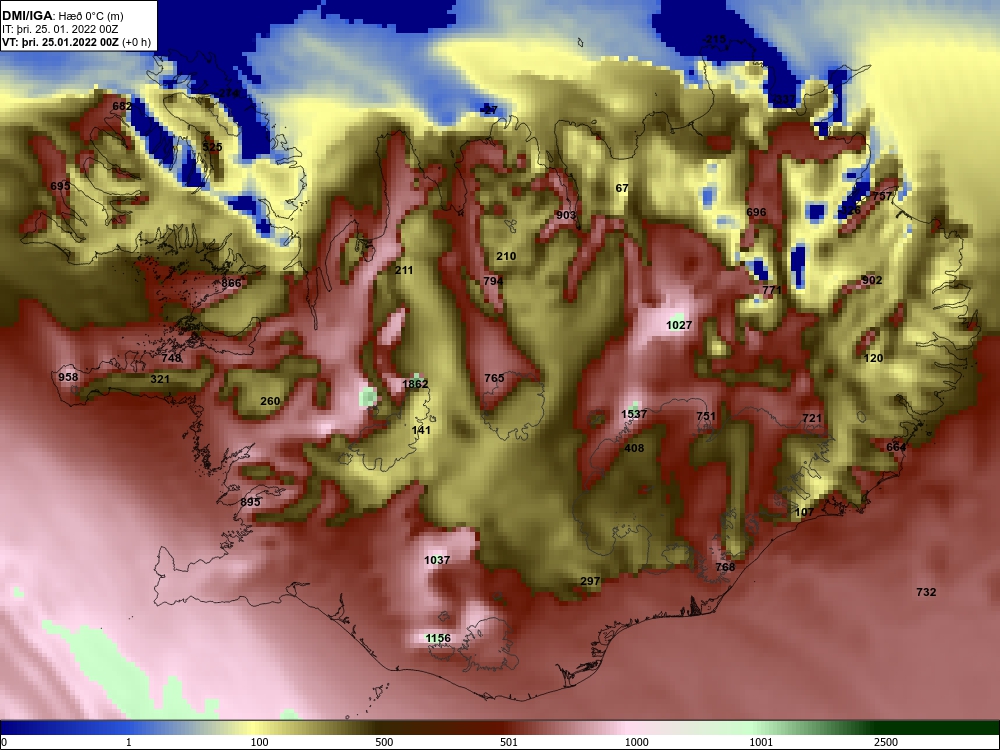Click the 794 map value
This screenshot has height=750, width=1000.
[493, 281]
